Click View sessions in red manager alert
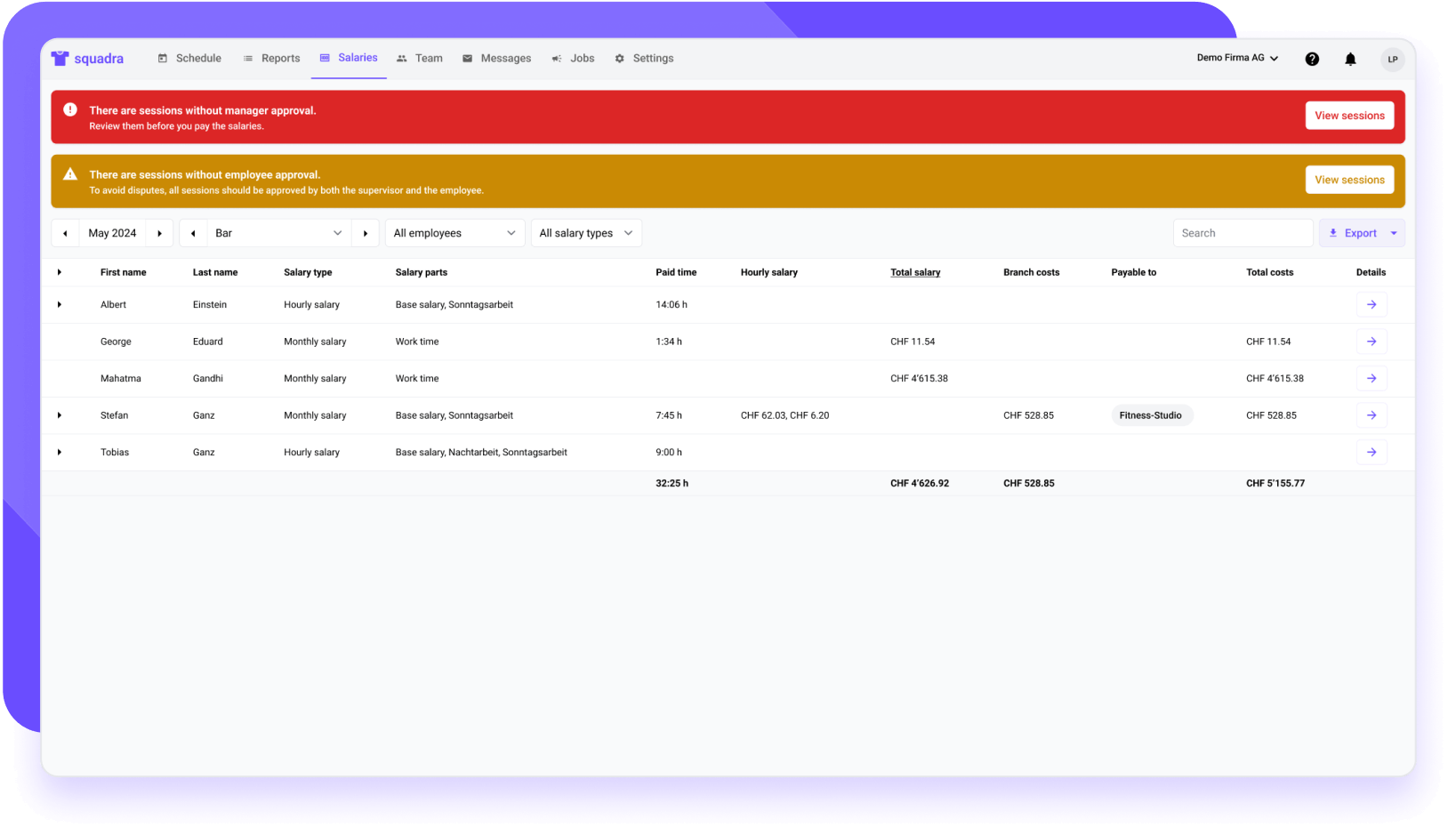The image size is (1456, 836). tap(1348, 116)
